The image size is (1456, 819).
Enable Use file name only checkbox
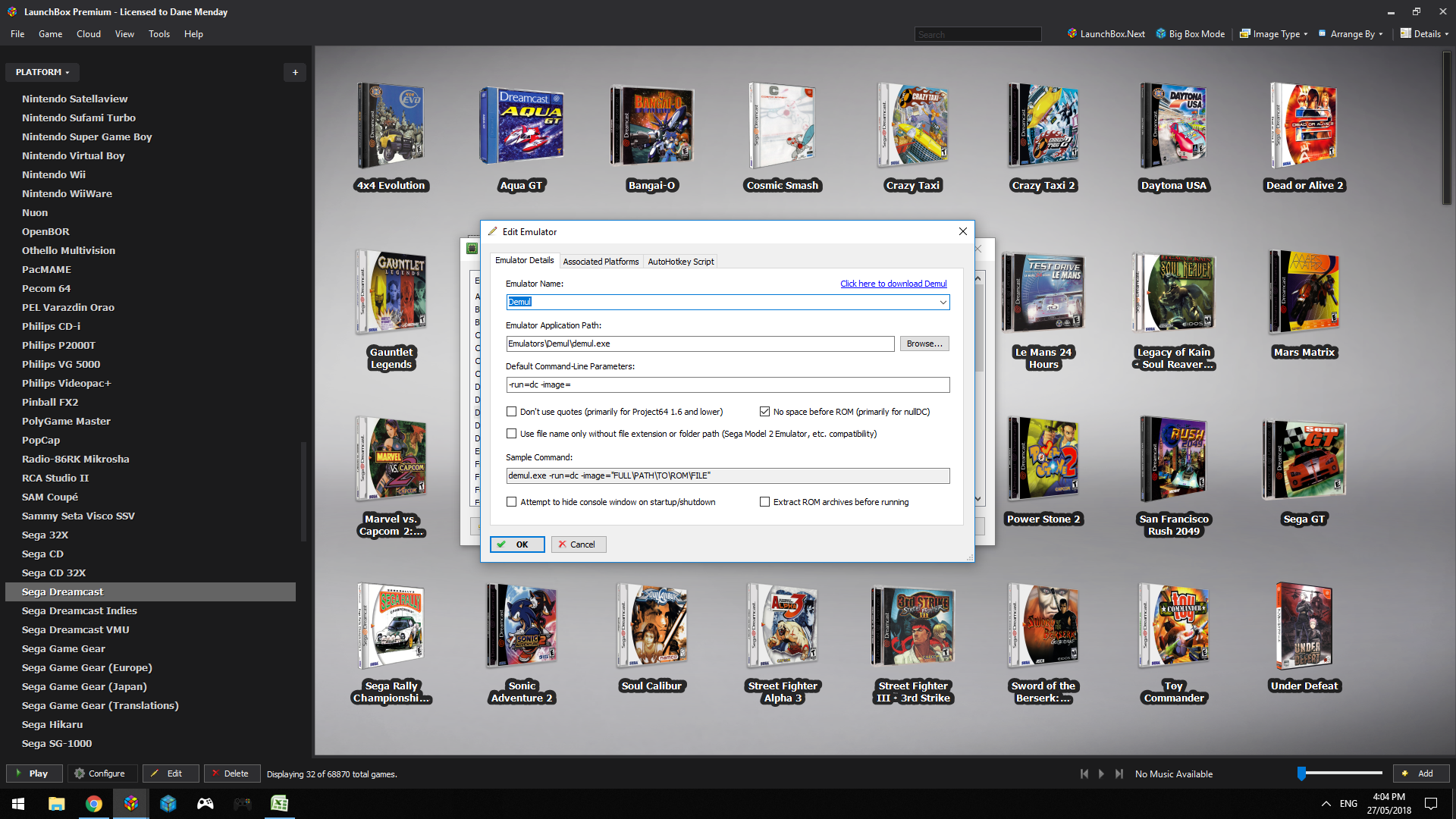(x=512, y=434)
